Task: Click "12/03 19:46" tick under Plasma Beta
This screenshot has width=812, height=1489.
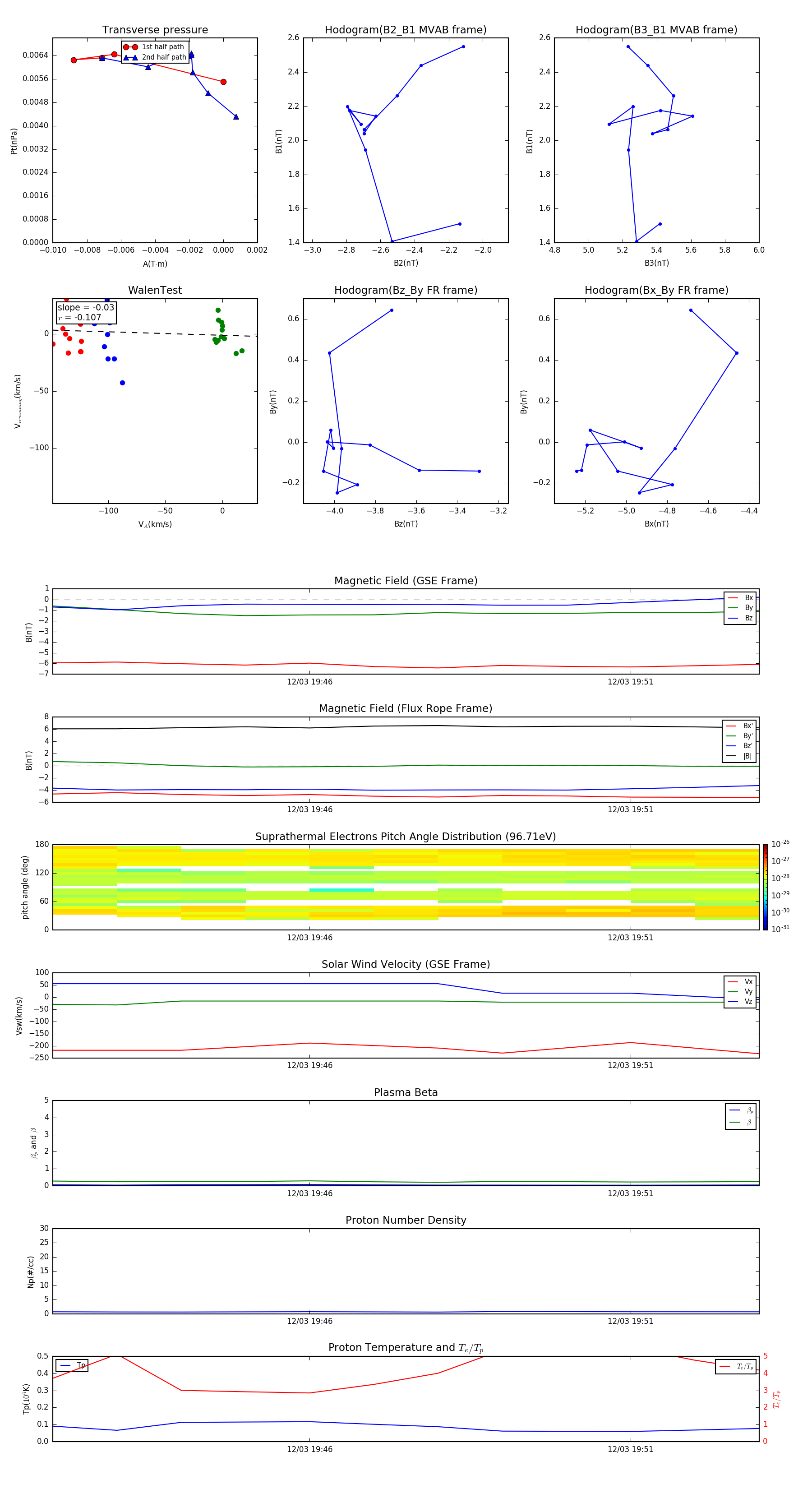Action: pyautogui.click(x=310, y=1193)
